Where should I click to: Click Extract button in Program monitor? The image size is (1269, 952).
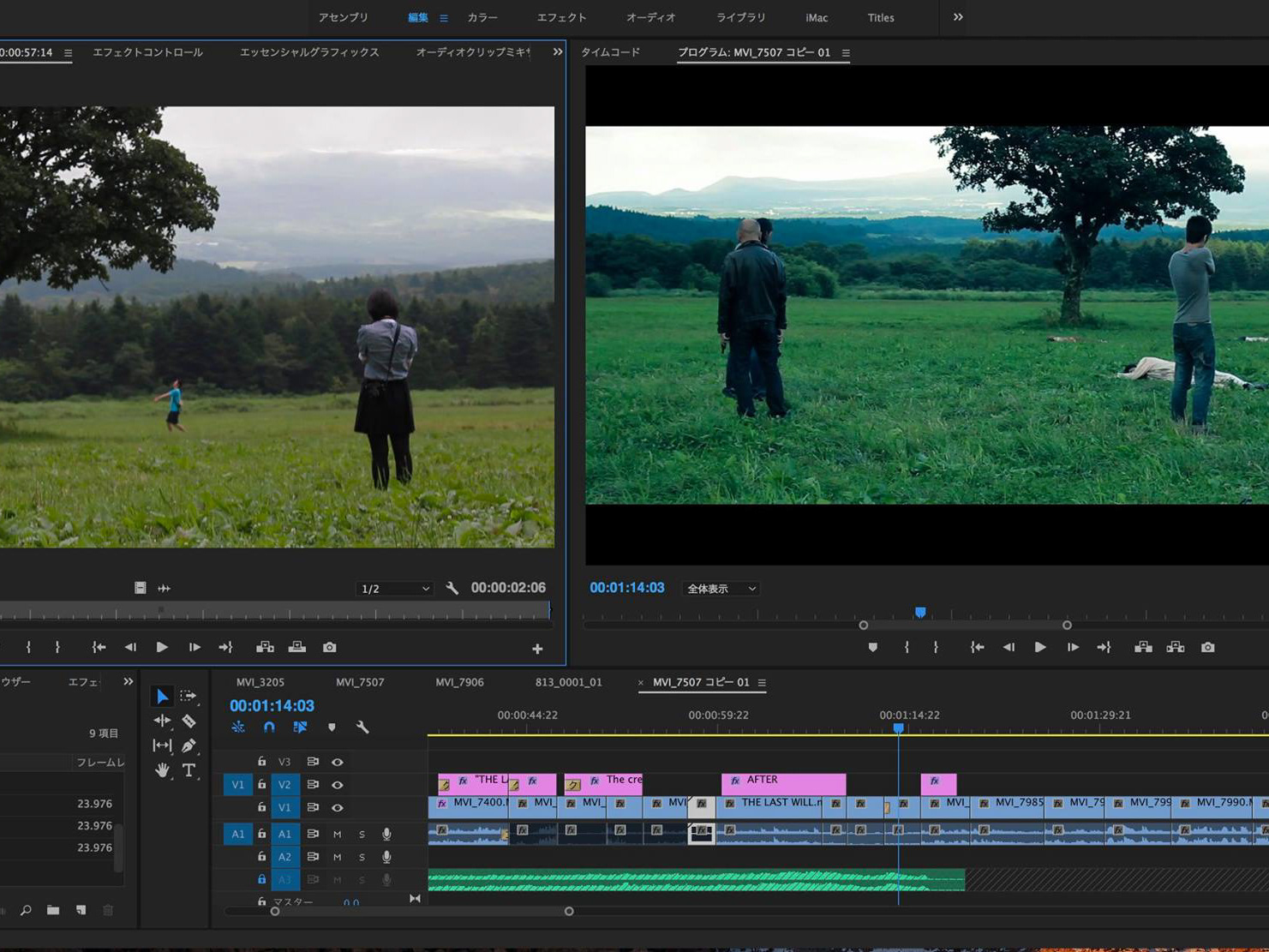point(1176,647)
